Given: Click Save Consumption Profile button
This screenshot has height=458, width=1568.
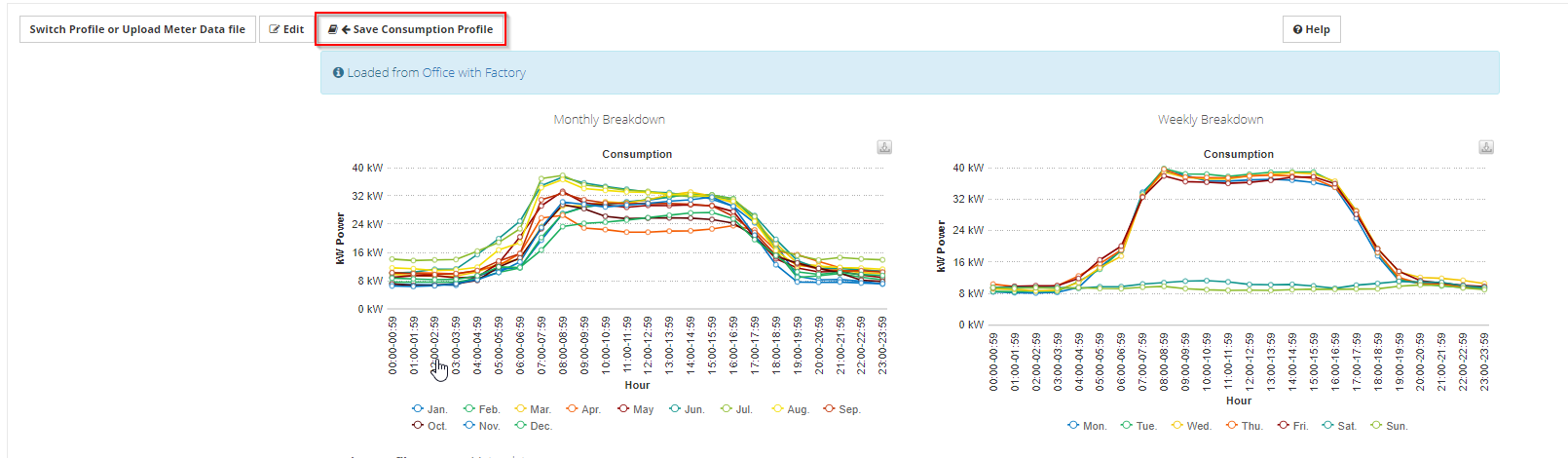Looking at the screenshot, I should [x=411, y=29].
